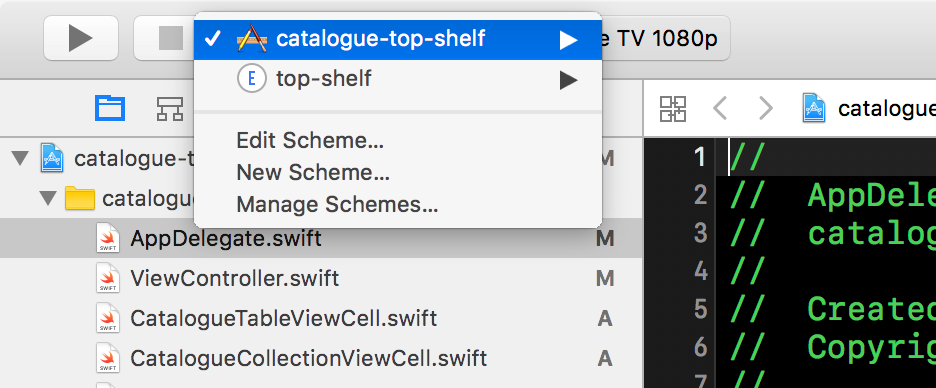Click the catalogue file icon in jump bar

pos(814,108)
